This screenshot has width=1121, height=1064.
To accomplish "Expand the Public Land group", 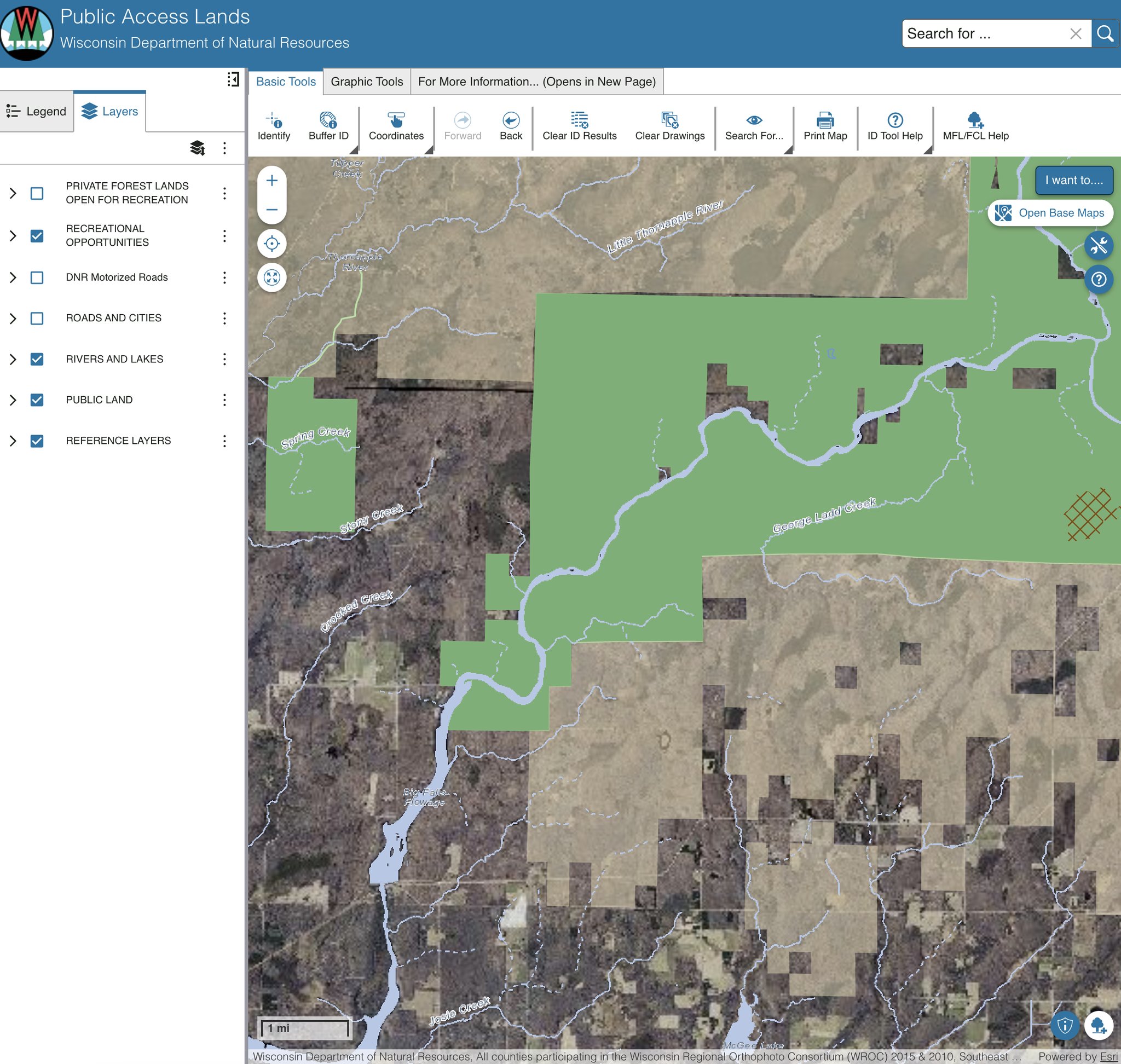I will click(13, 400).
